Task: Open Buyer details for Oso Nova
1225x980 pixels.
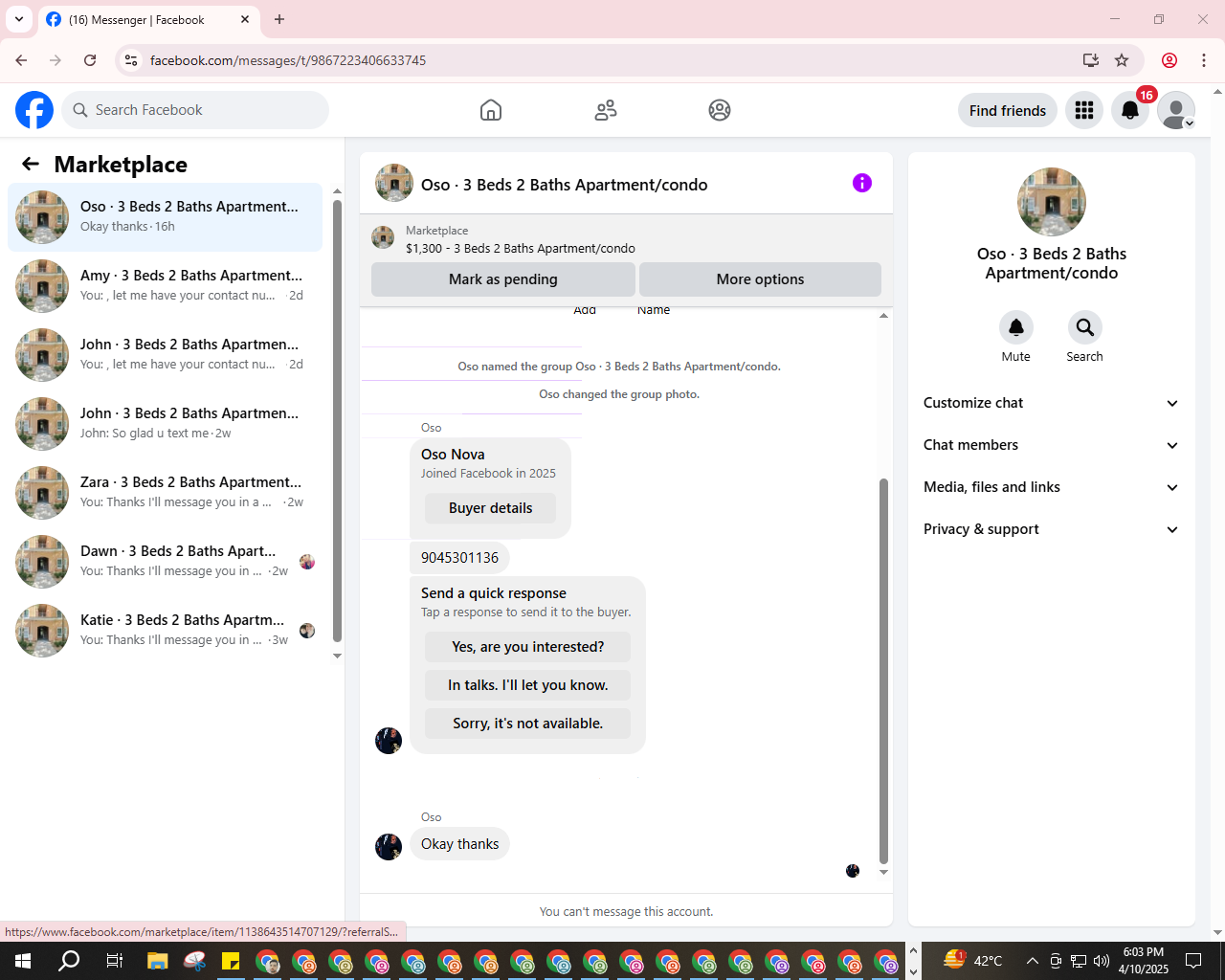Action: 491,508
